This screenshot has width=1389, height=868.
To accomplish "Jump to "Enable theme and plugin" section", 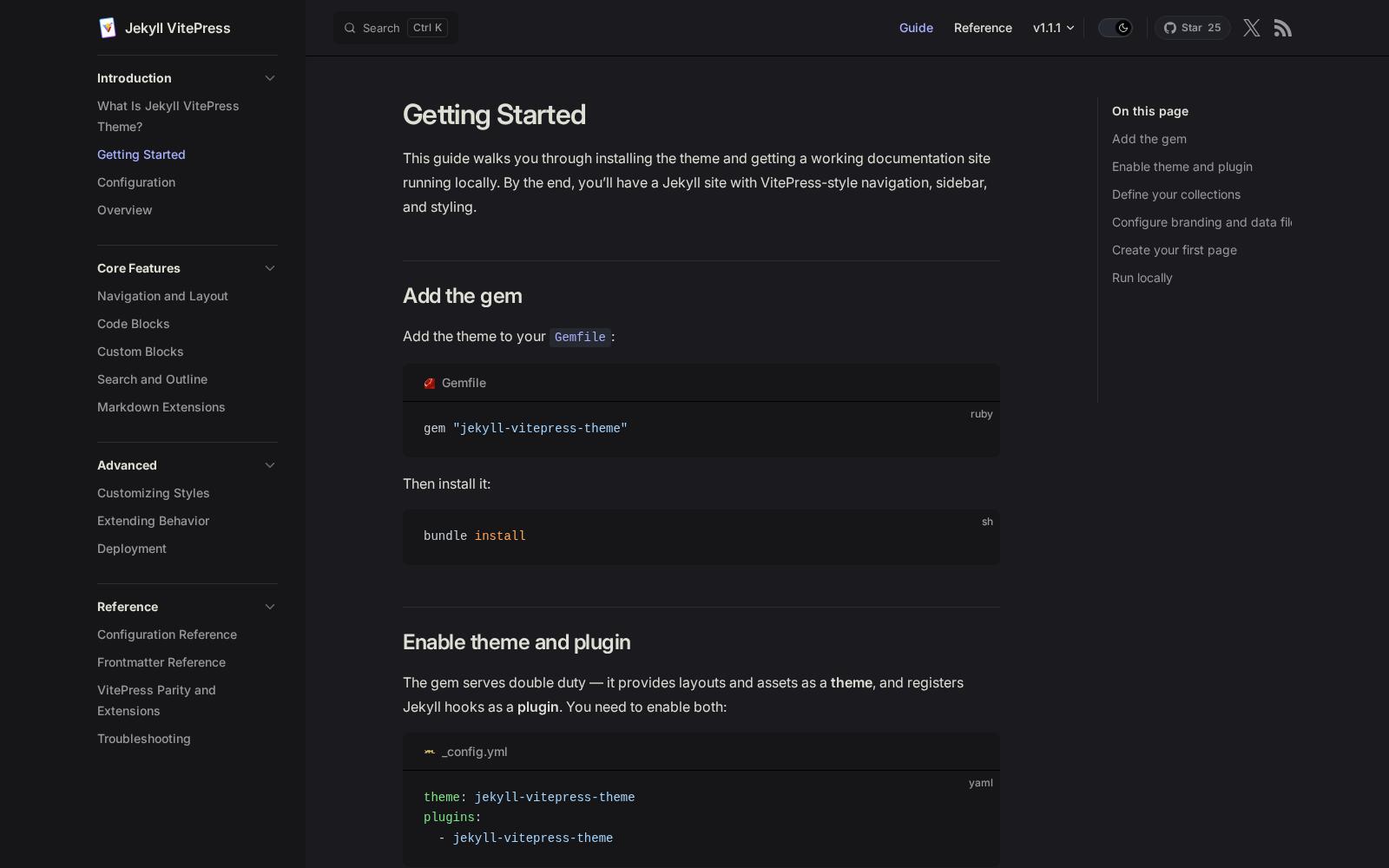I will point(1182,167).
